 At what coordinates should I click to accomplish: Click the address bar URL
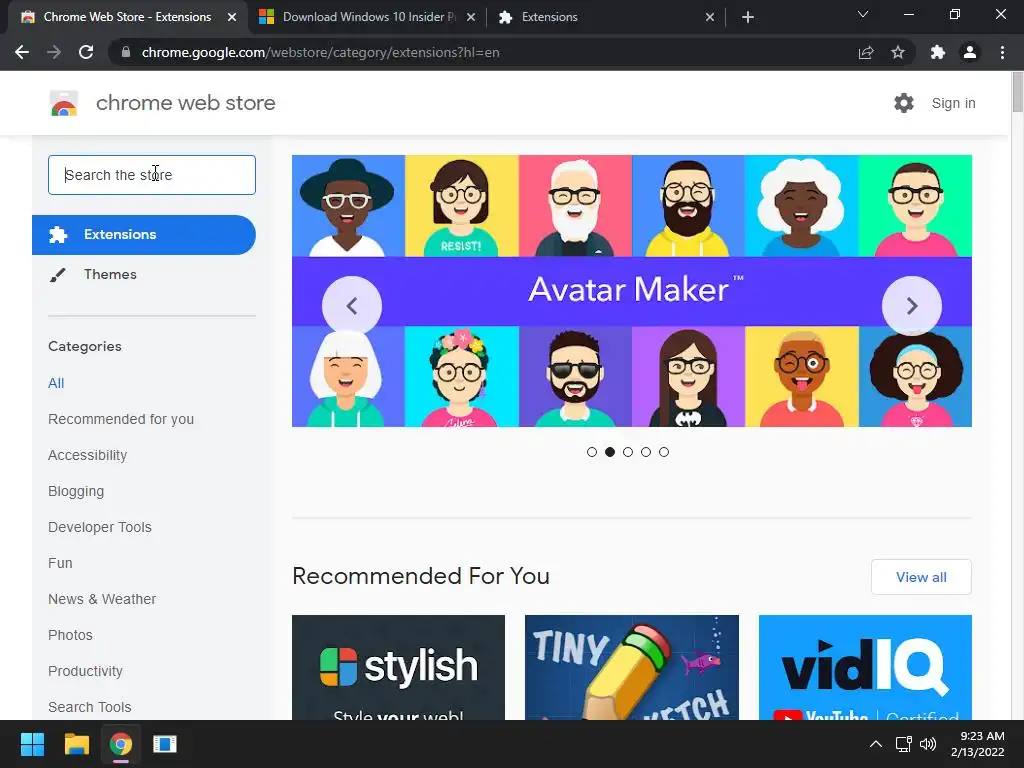pyautogui.click(x=320, y=52)
